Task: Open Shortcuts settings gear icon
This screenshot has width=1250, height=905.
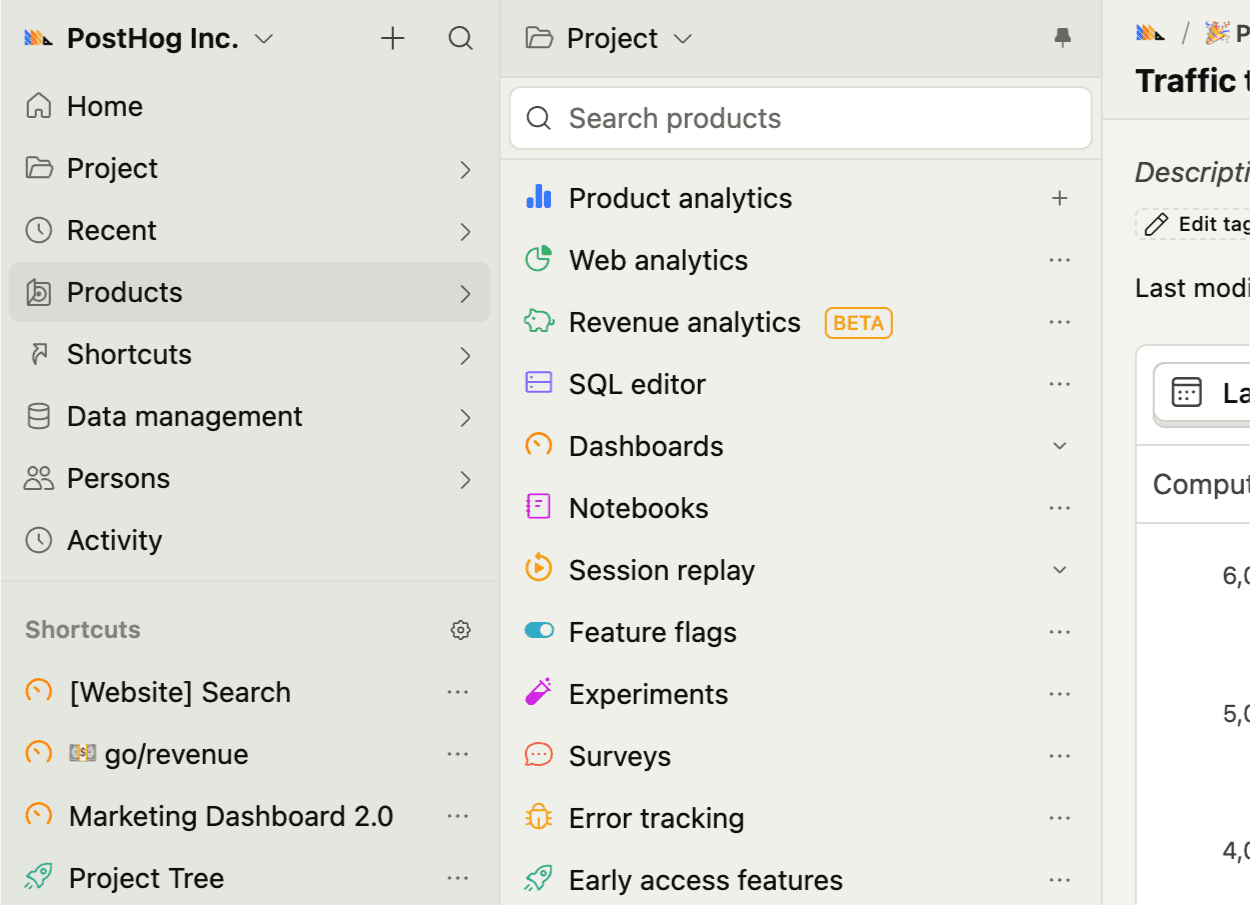Action: point(460,630)
